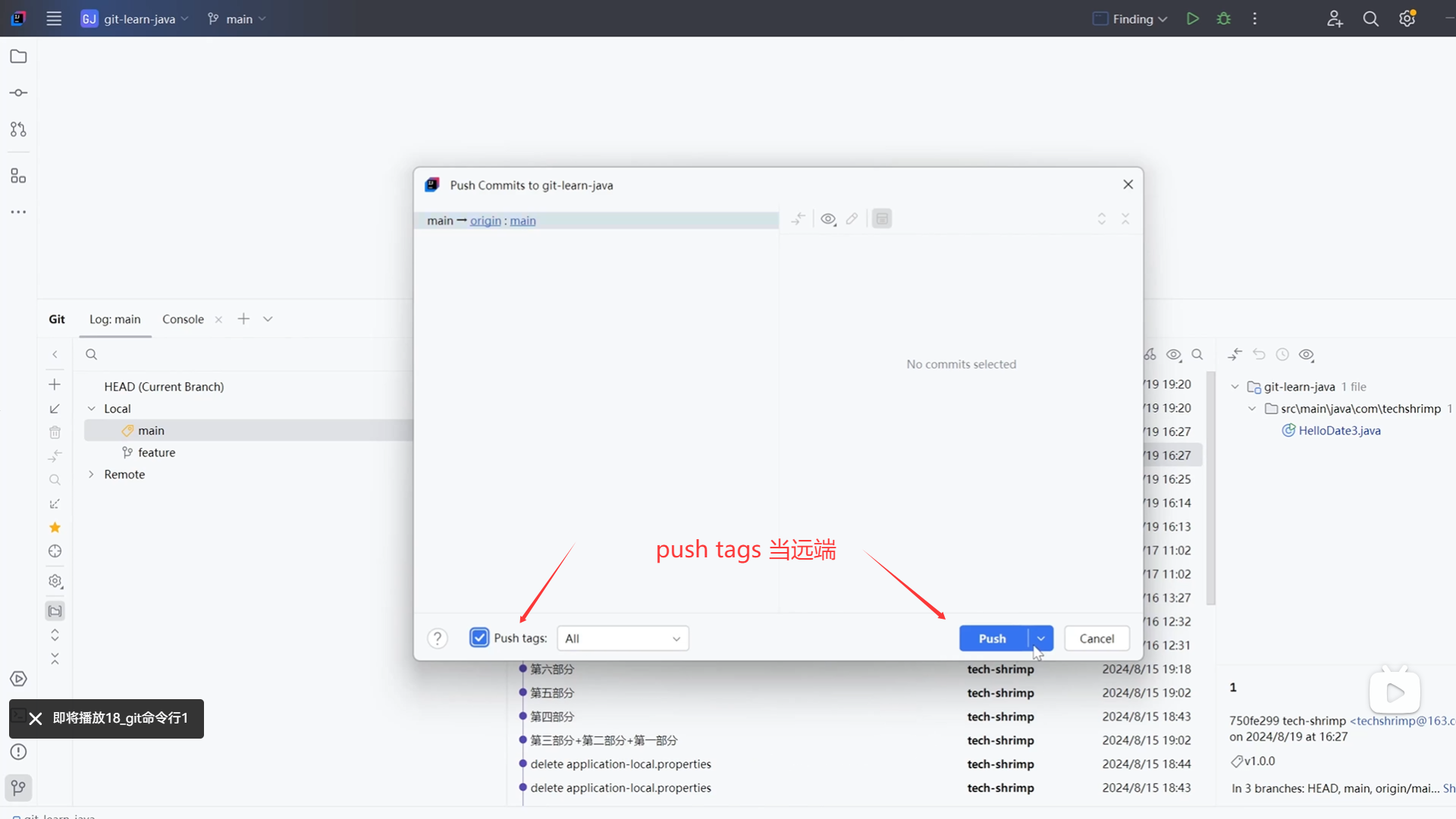Open Pull Requests tool window icon

(18, 130)
